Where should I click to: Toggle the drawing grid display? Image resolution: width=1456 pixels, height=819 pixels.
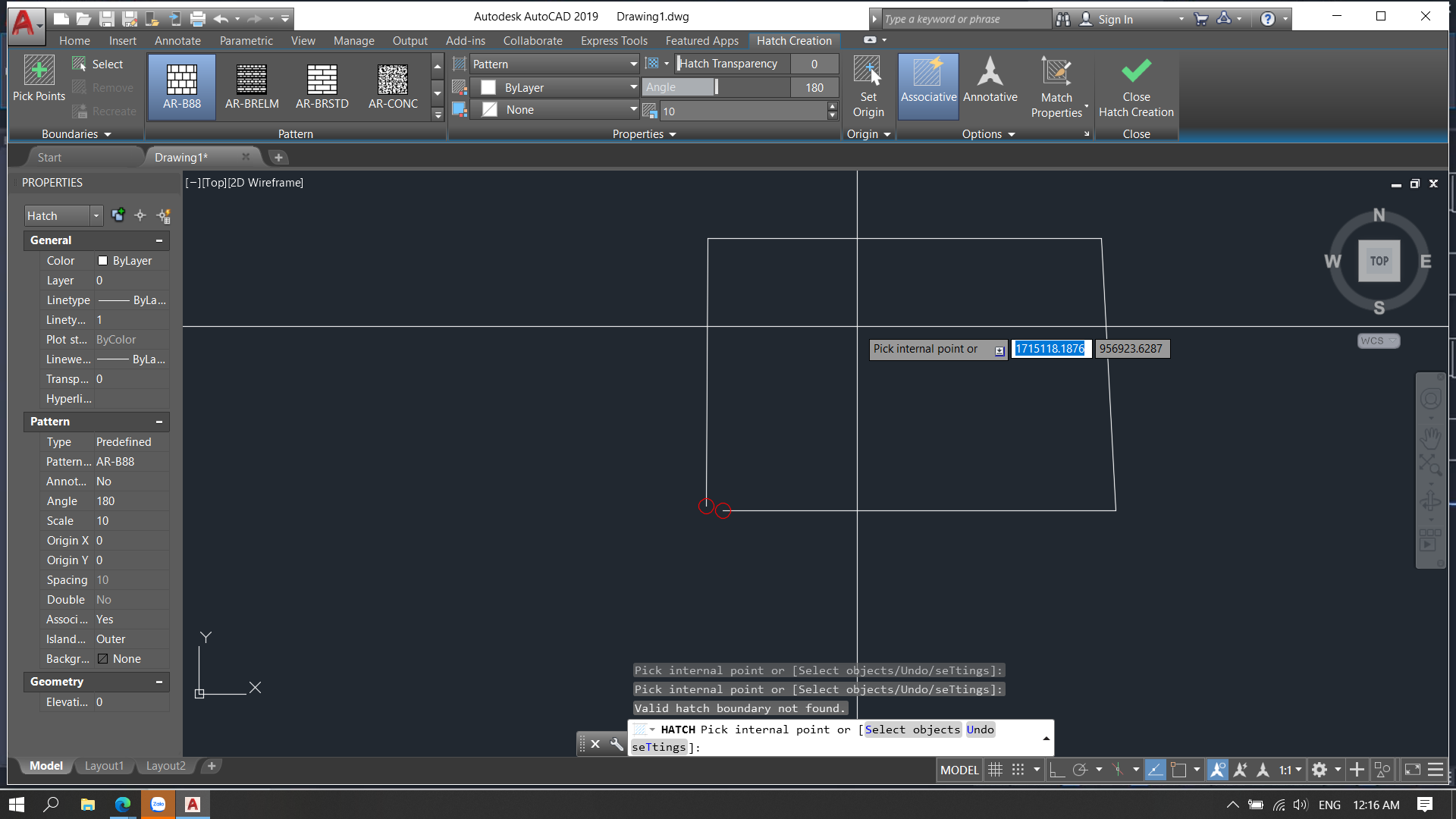pyautogui.click(x=996, y=770)
